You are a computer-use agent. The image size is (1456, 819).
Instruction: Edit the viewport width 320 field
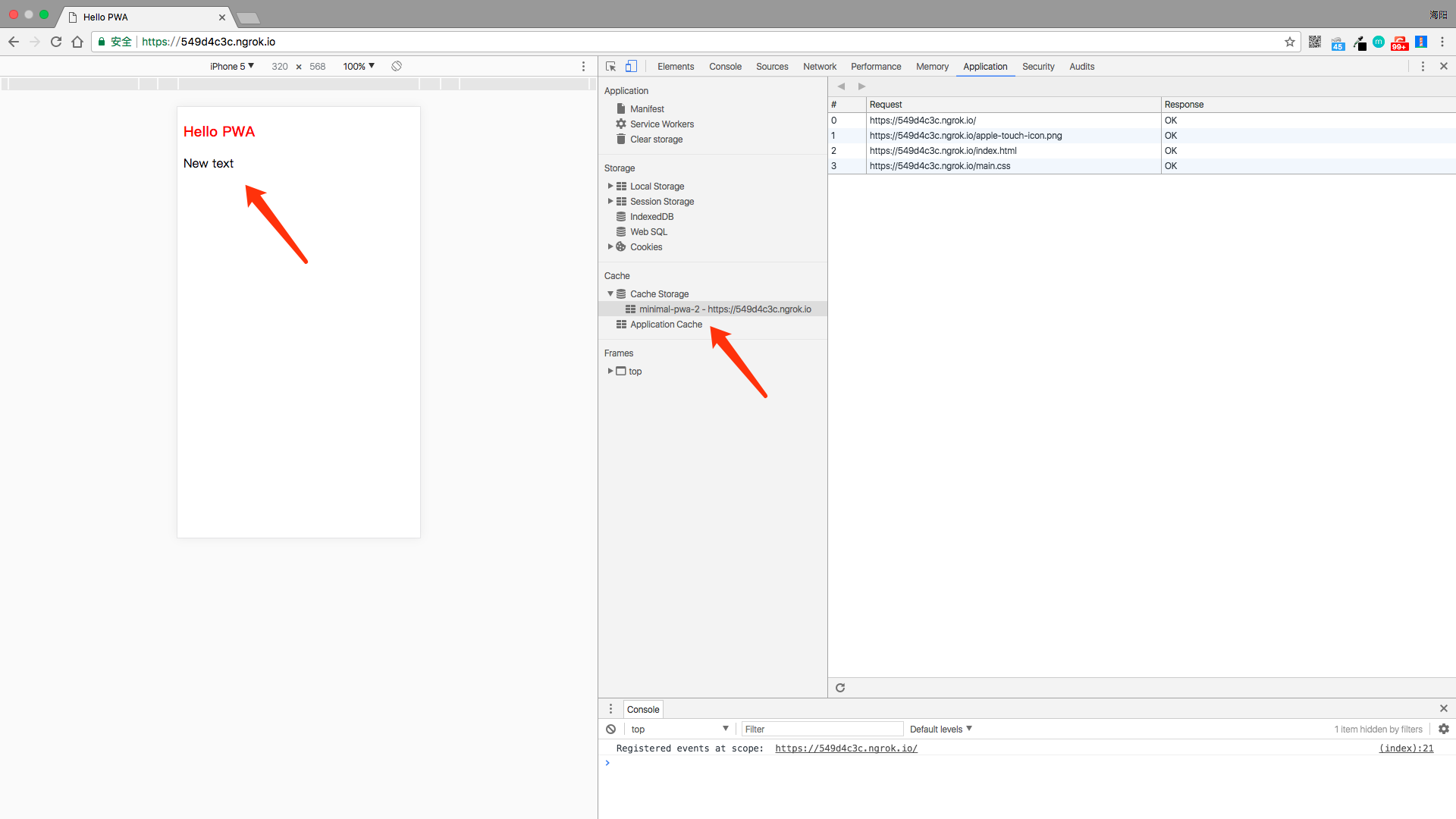(280, 67)
